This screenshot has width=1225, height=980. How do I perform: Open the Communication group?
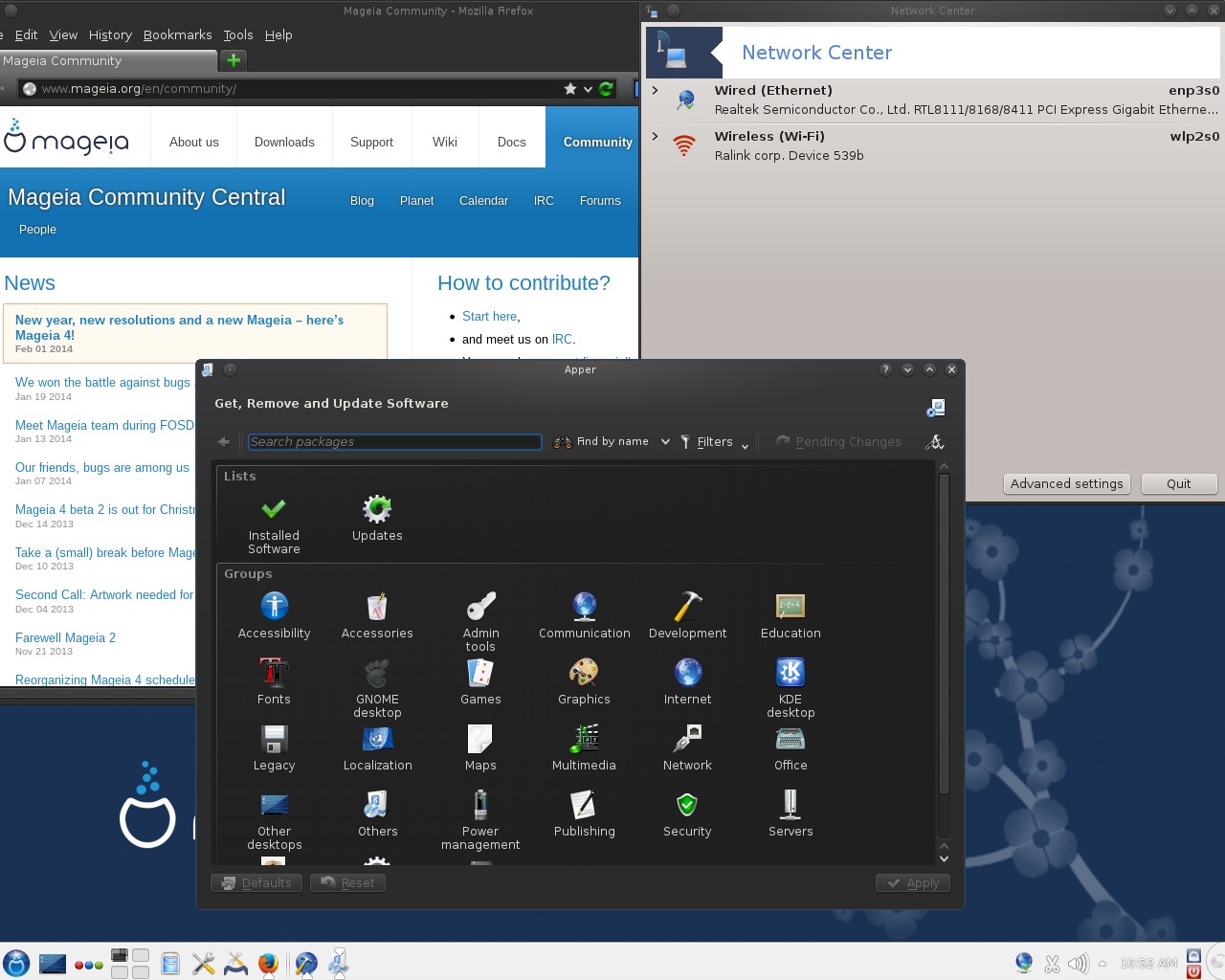tap(584, 615)
